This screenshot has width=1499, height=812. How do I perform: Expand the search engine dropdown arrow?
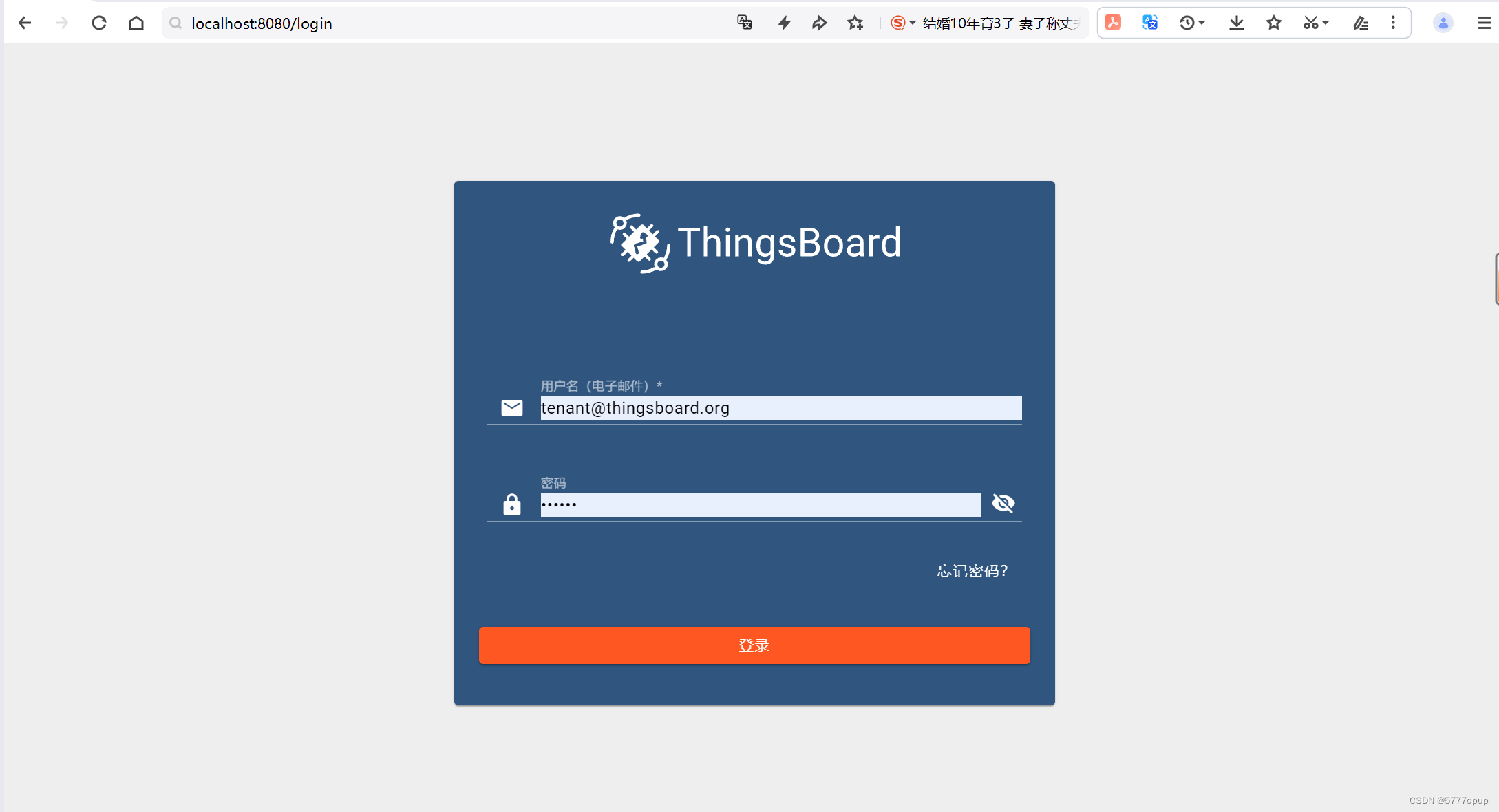913,23
